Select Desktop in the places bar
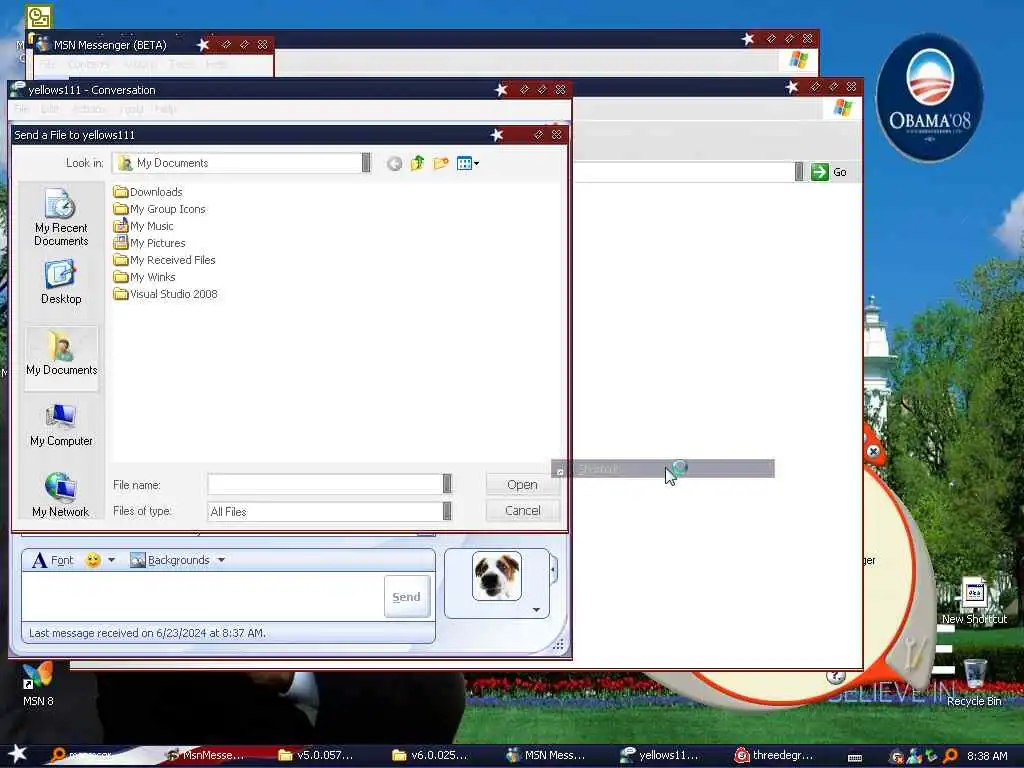Image resolution: width=1024 pixels, height=768 pixels. pyautogui.click(x=61, y=283)
